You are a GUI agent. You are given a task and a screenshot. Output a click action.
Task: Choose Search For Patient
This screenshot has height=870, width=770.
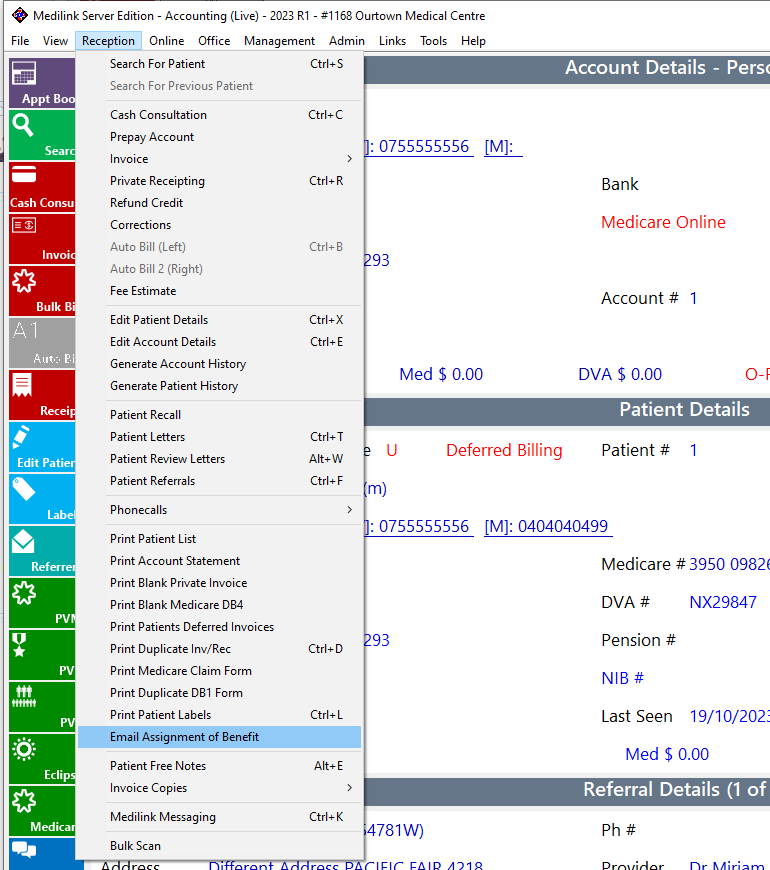[x=220, y=64]
